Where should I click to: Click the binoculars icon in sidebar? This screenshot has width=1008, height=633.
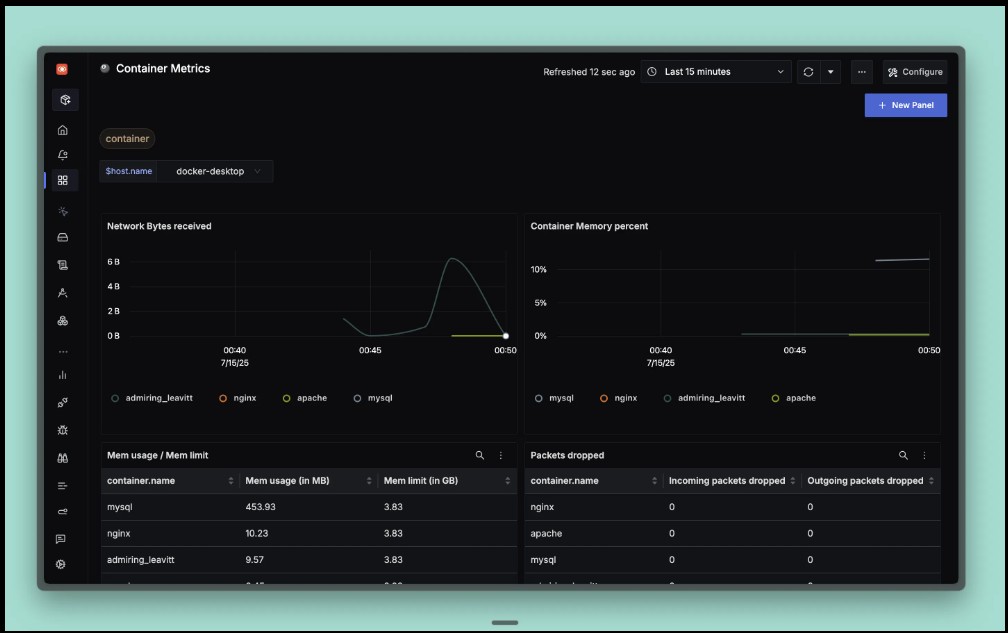pyautogui.click(x=62, y=458)
